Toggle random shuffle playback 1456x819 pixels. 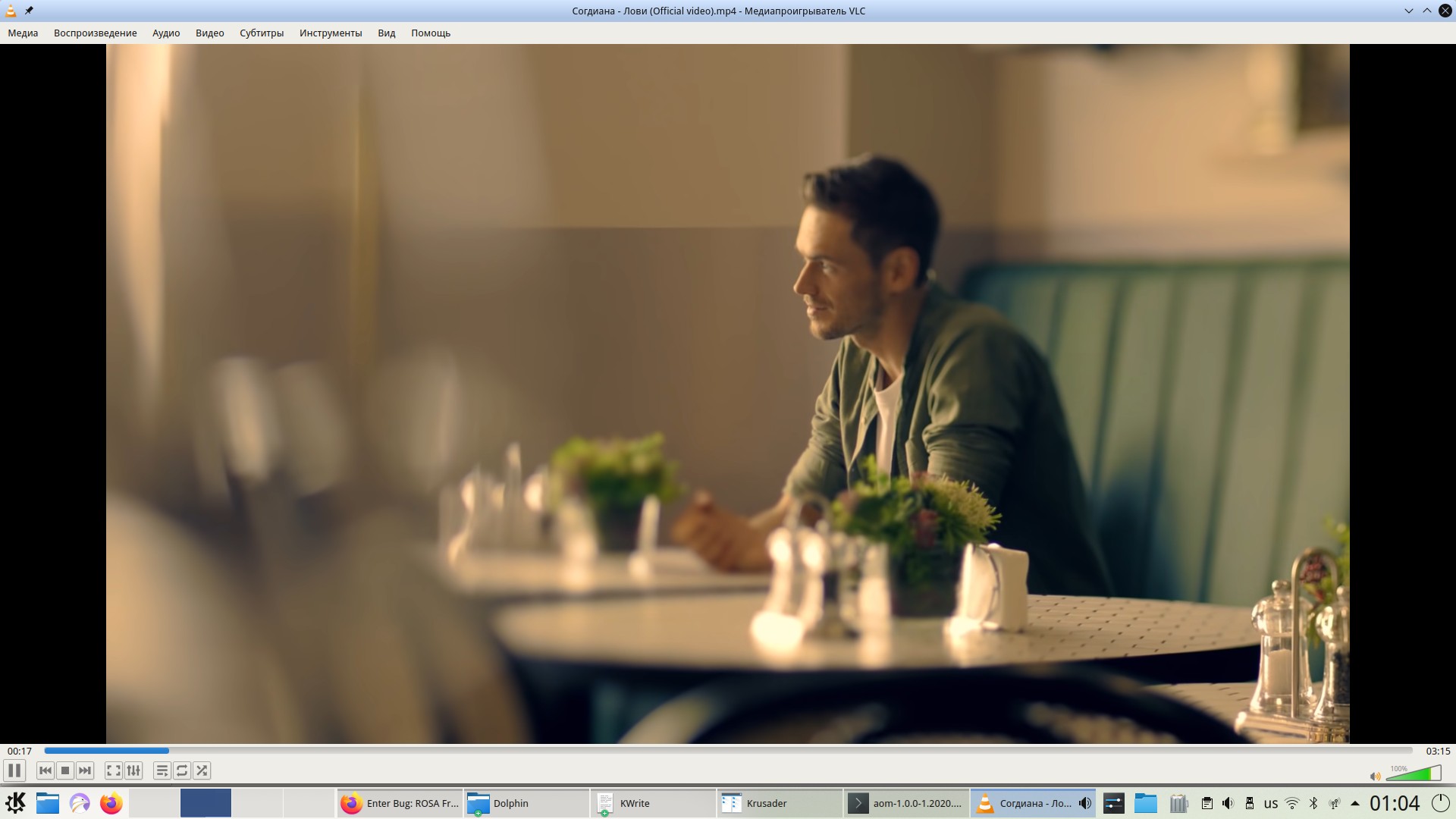tap(202, 770)
